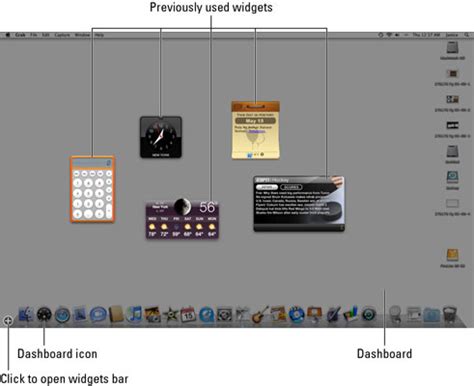Open QuickTime Player in the Dock
Image resolution: width=474 pixels, height=386 pixels.
click(207, 315)
